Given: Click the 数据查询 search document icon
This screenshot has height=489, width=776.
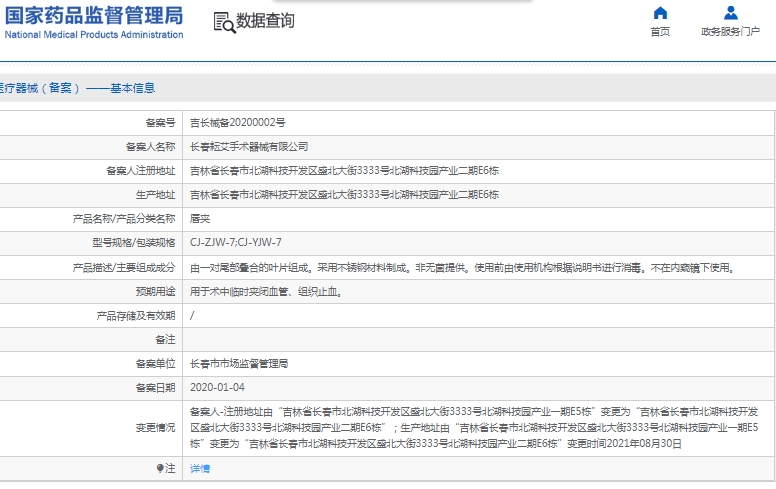Looking at the screenshot, I should [224, 22].
